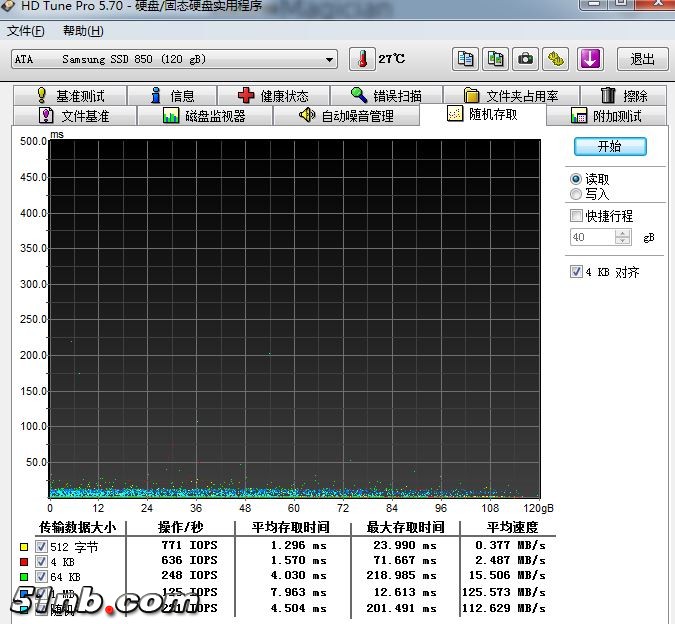Click the yellow options wrench icon
This screenshot has height=624, width=675.
[x=555, y=59]
